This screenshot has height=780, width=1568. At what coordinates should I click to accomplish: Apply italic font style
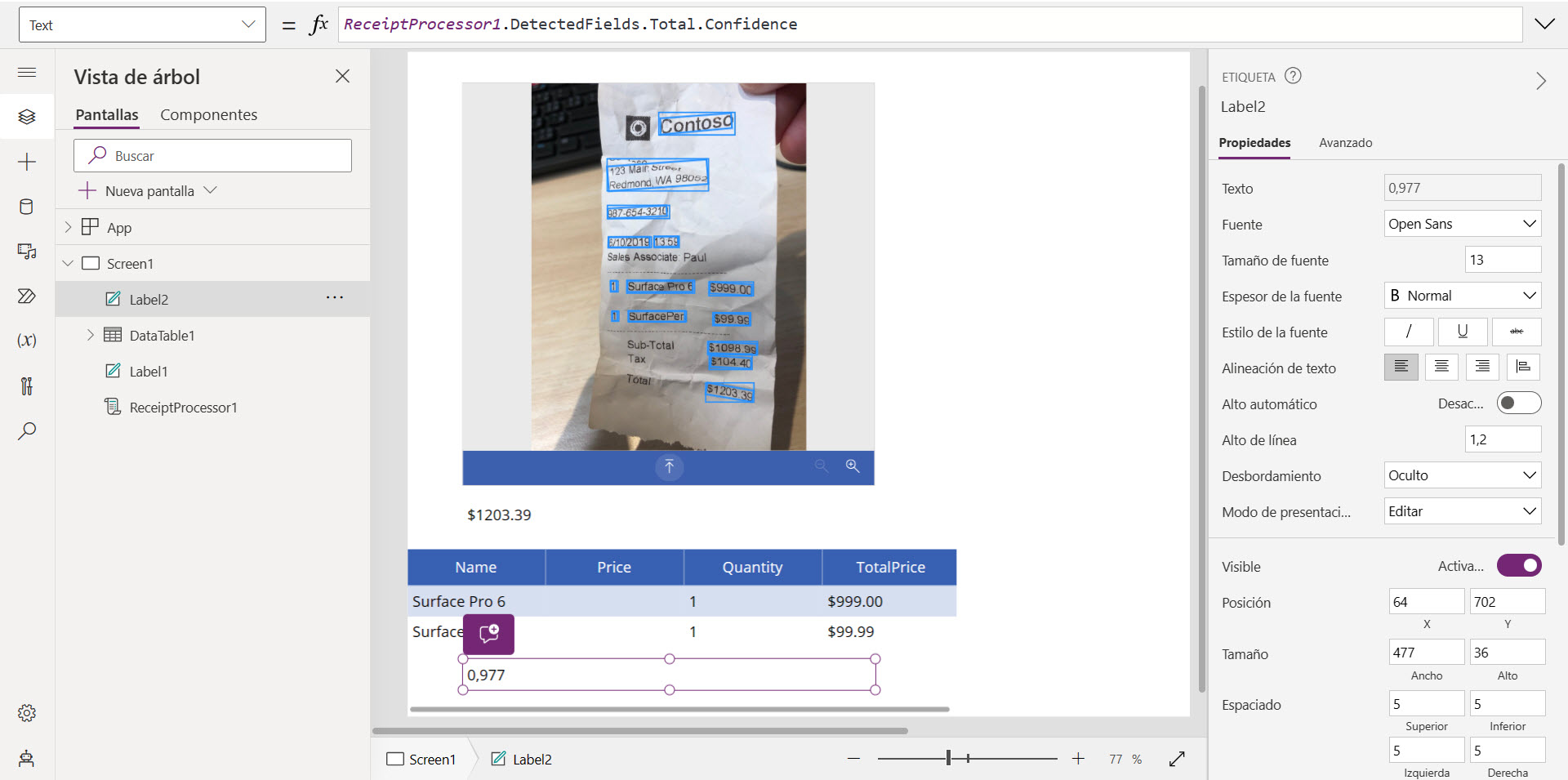click(1409, 332)
